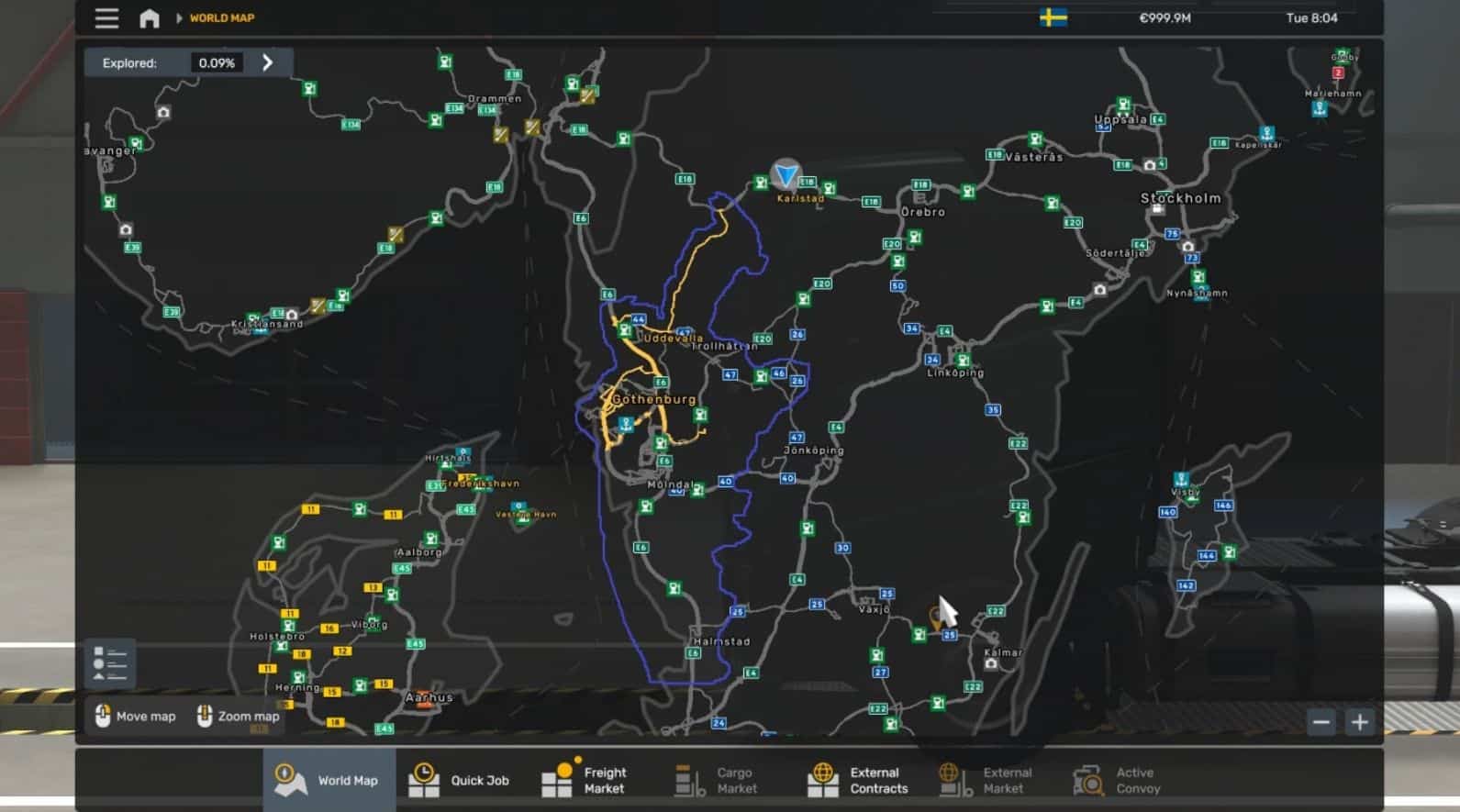Zoom out with the minus button
Viewport: 1460px width, 812px height.
click(1321, 722)
